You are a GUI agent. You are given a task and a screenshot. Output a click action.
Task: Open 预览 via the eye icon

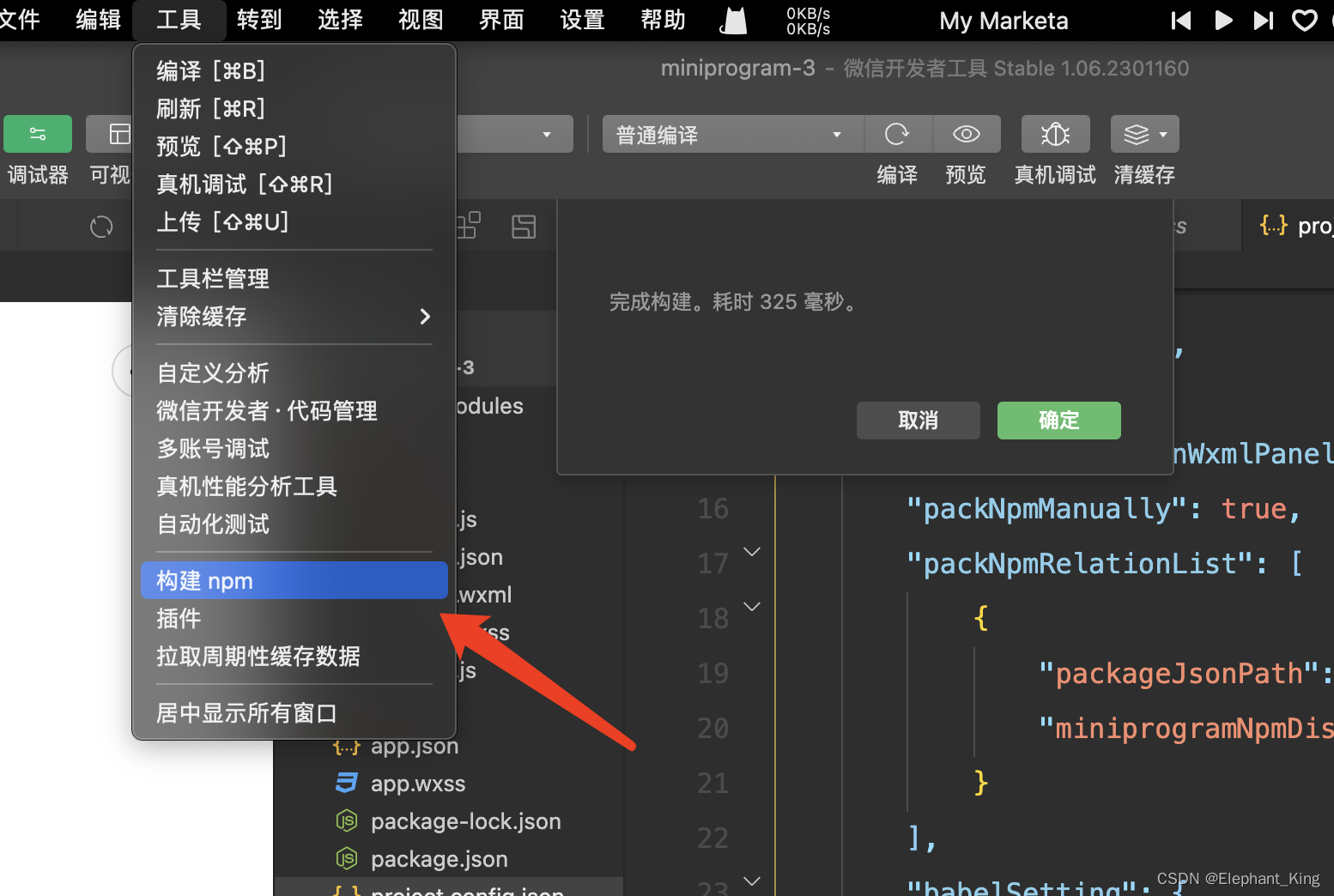point(966,134)
